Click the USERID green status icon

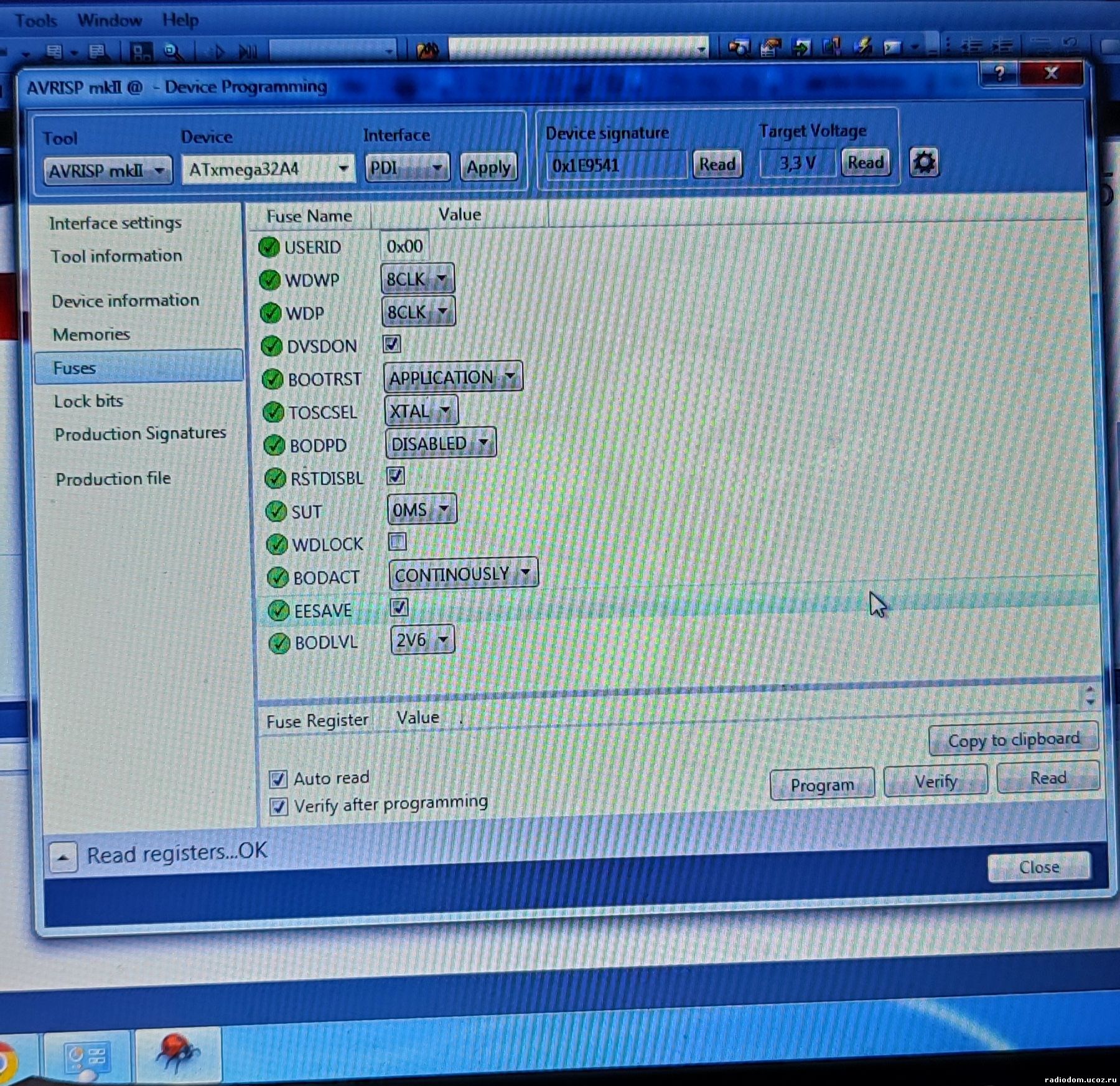click(269, 247)
